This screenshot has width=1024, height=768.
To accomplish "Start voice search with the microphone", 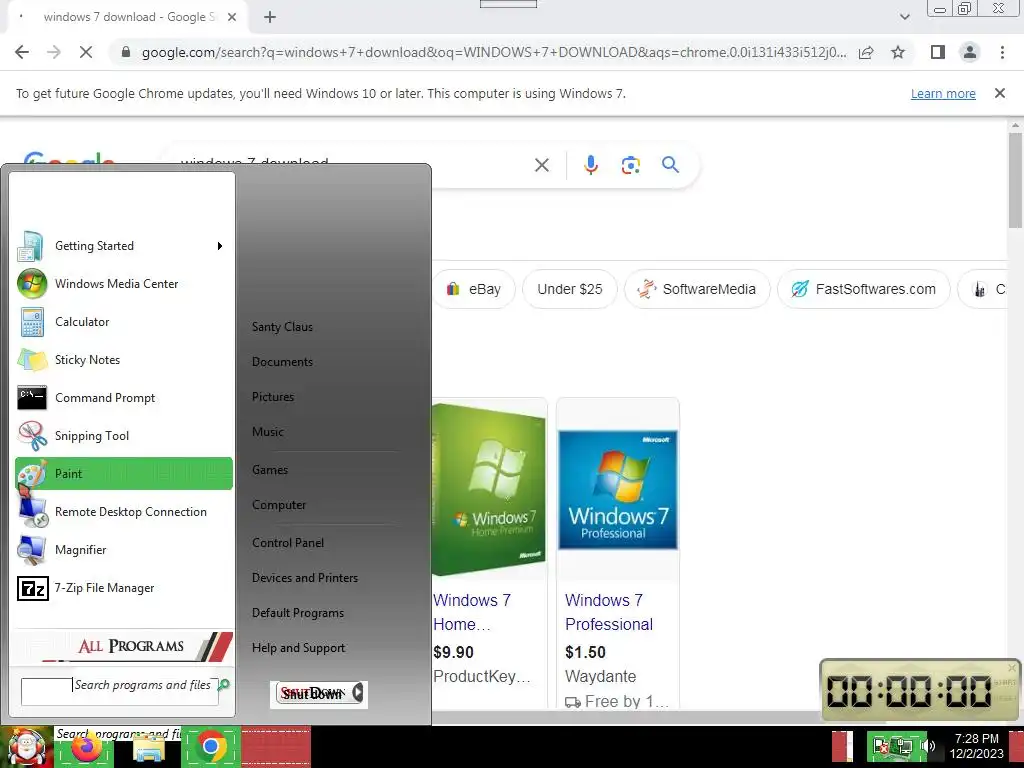I will [x=590, y=165].
